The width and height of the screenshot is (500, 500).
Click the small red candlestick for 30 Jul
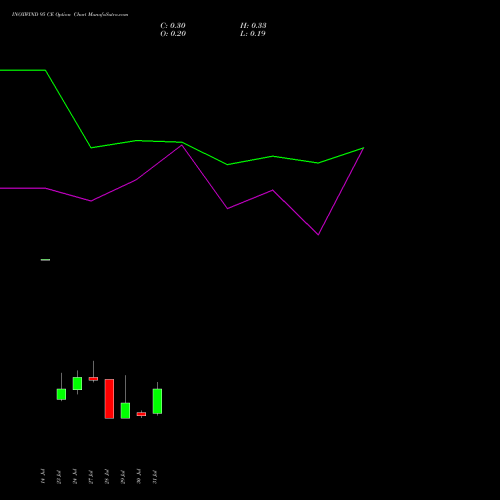[x=141, y=414]
